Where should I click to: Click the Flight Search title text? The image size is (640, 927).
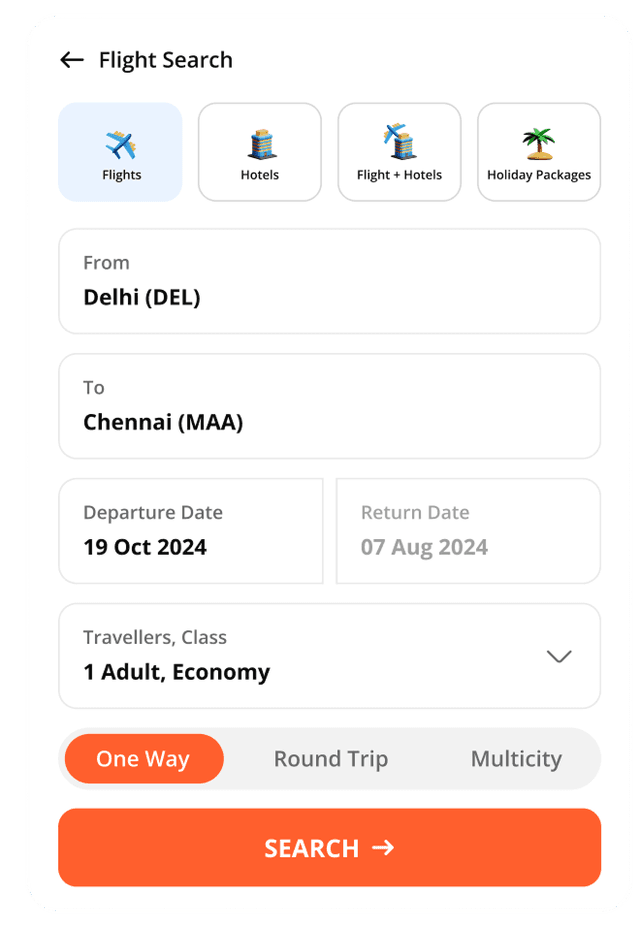(x=164, y=60)
